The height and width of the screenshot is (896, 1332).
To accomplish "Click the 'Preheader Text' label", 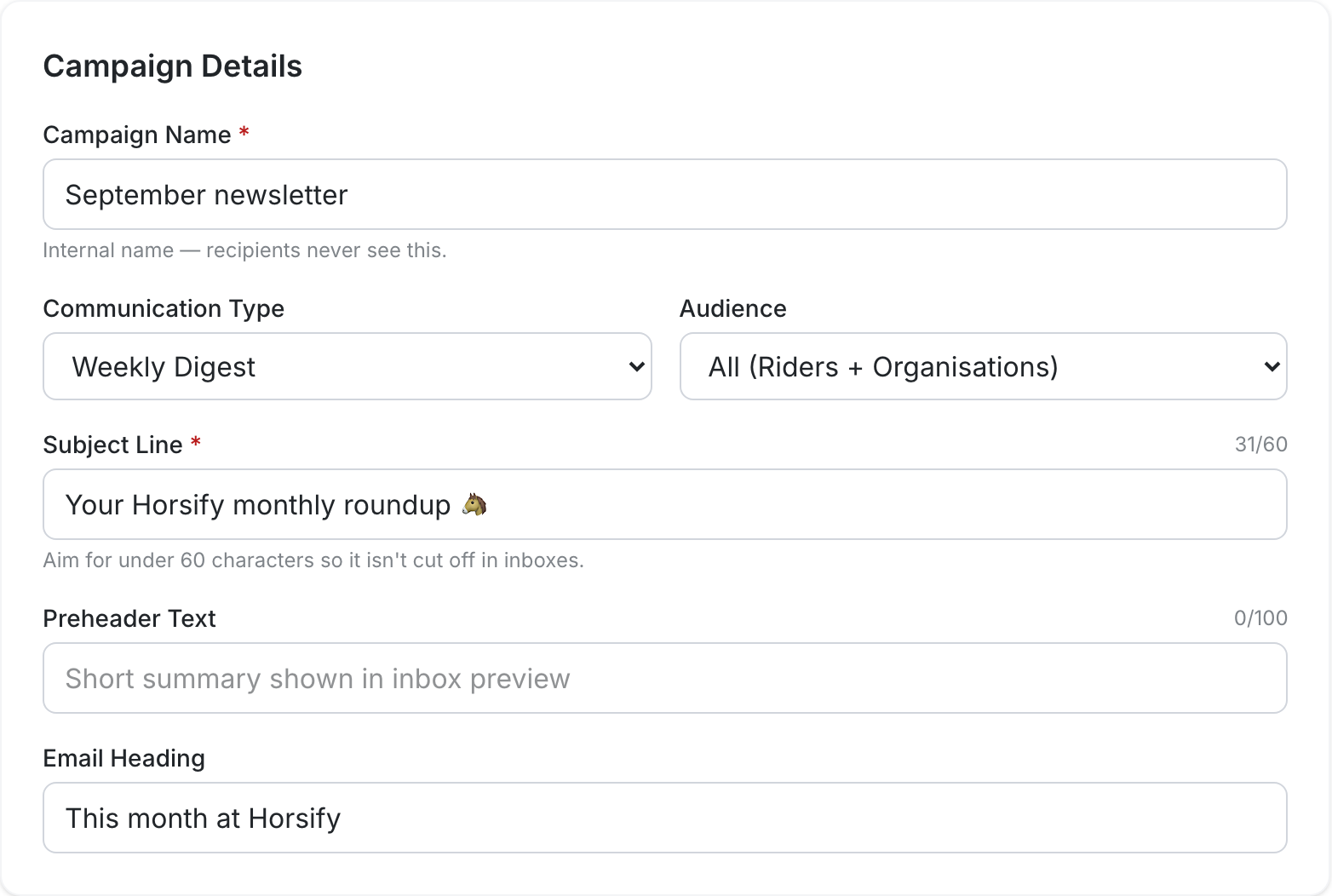I will point(129,618).
